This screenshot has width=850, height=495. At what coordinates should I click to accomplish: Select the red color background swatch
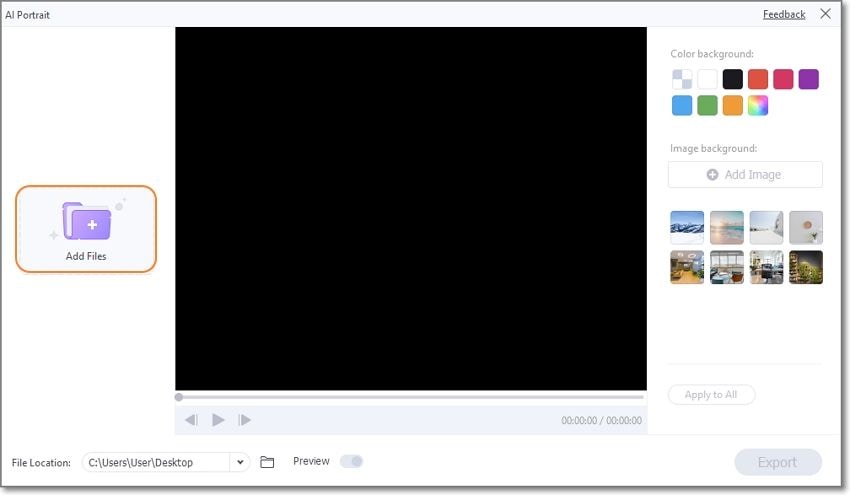(758, 79)
